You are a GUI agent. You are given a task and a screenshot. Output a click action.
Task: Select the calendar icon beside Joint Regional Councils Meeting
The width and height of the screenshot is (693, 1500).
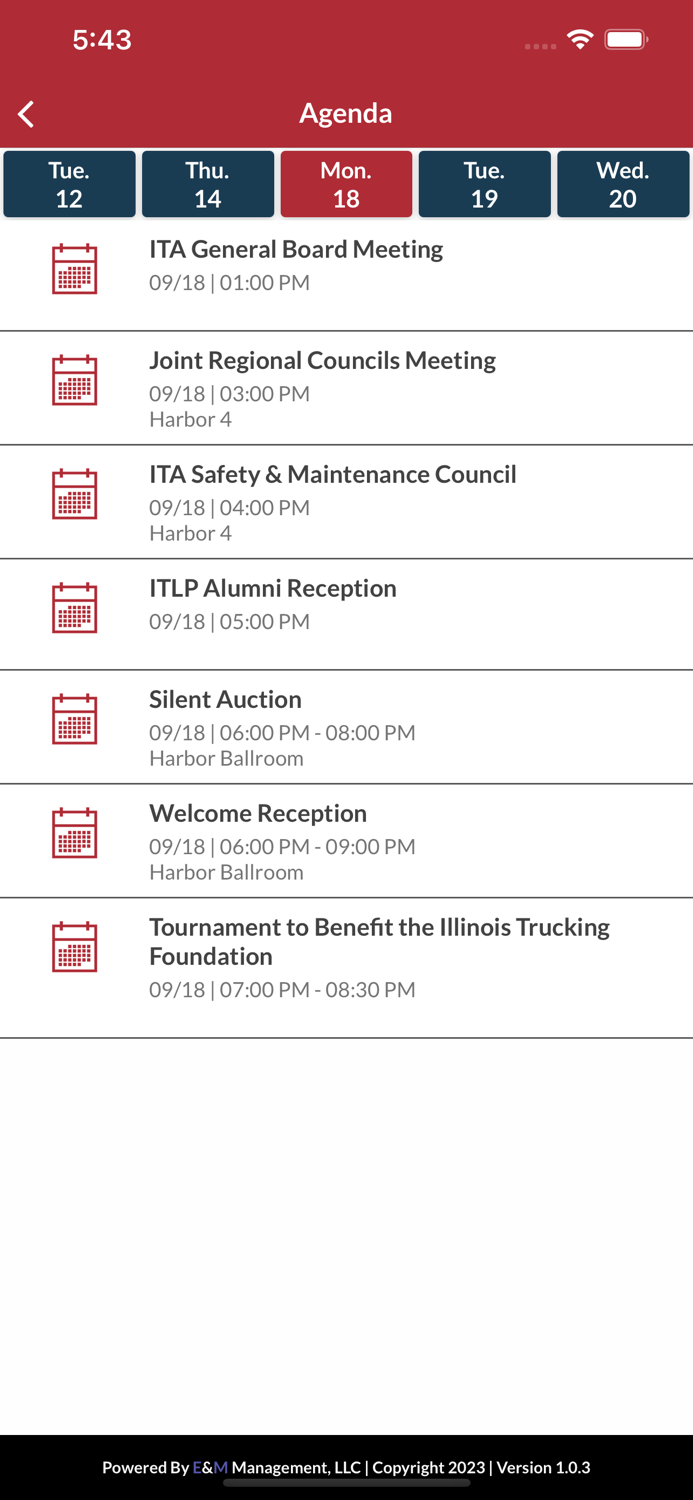(x=73, y=381)
